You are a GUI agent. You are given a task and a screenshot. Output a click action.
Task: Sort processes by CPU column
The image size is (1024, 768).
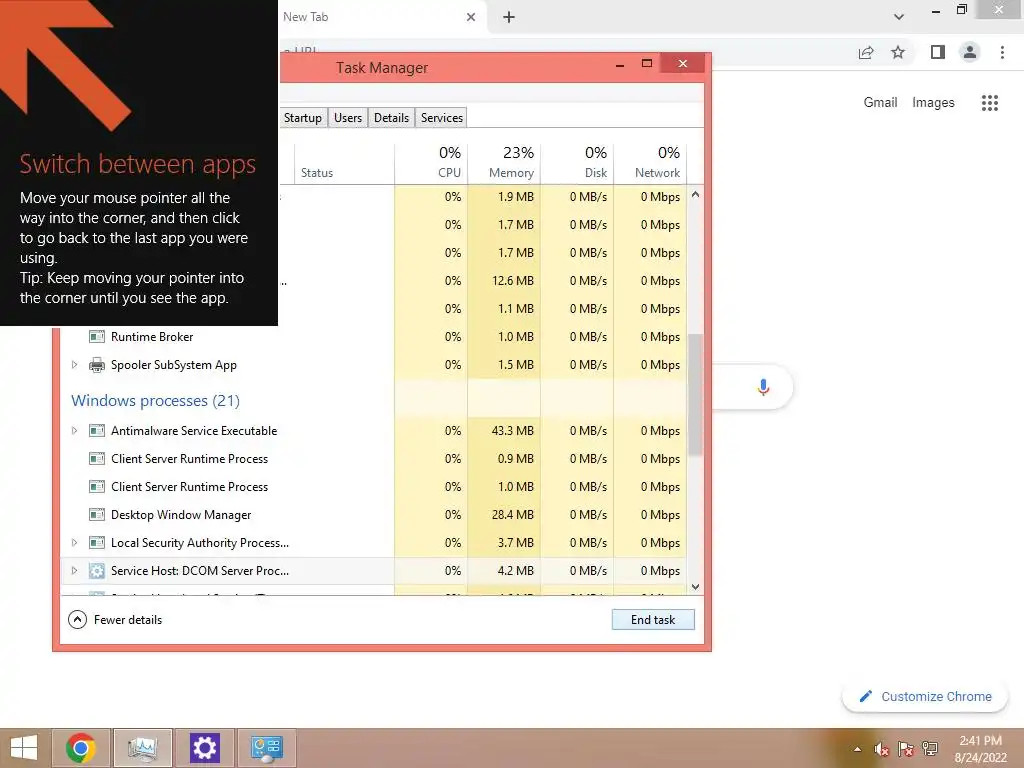pyautogui.click(x=431, y=164)
